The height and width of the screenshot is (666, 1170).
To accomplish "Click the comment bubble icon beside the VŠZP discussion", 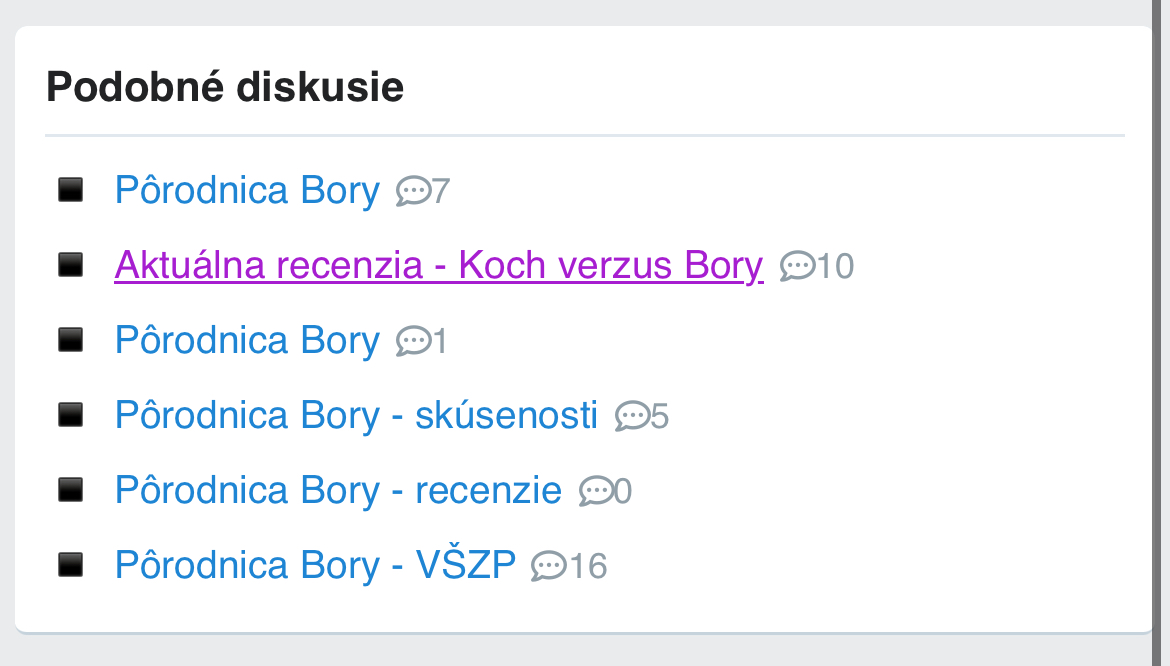I will coord(549,566).
